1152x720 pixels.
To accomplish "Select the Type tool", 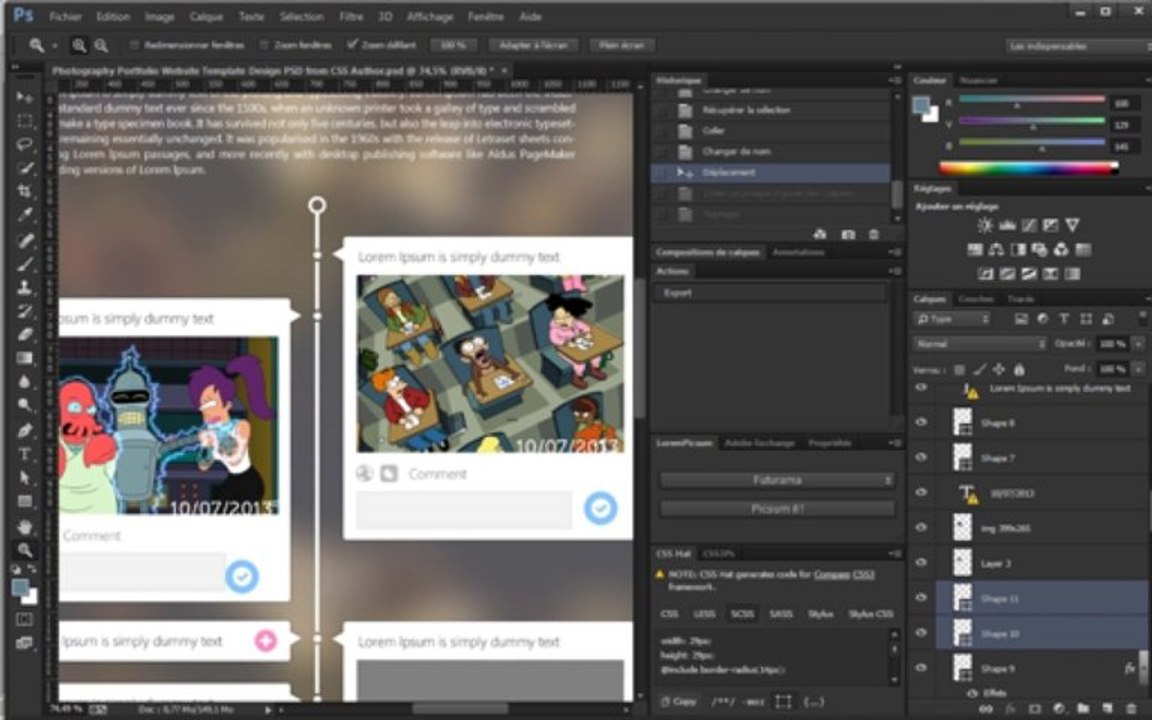I will [24, 454].
